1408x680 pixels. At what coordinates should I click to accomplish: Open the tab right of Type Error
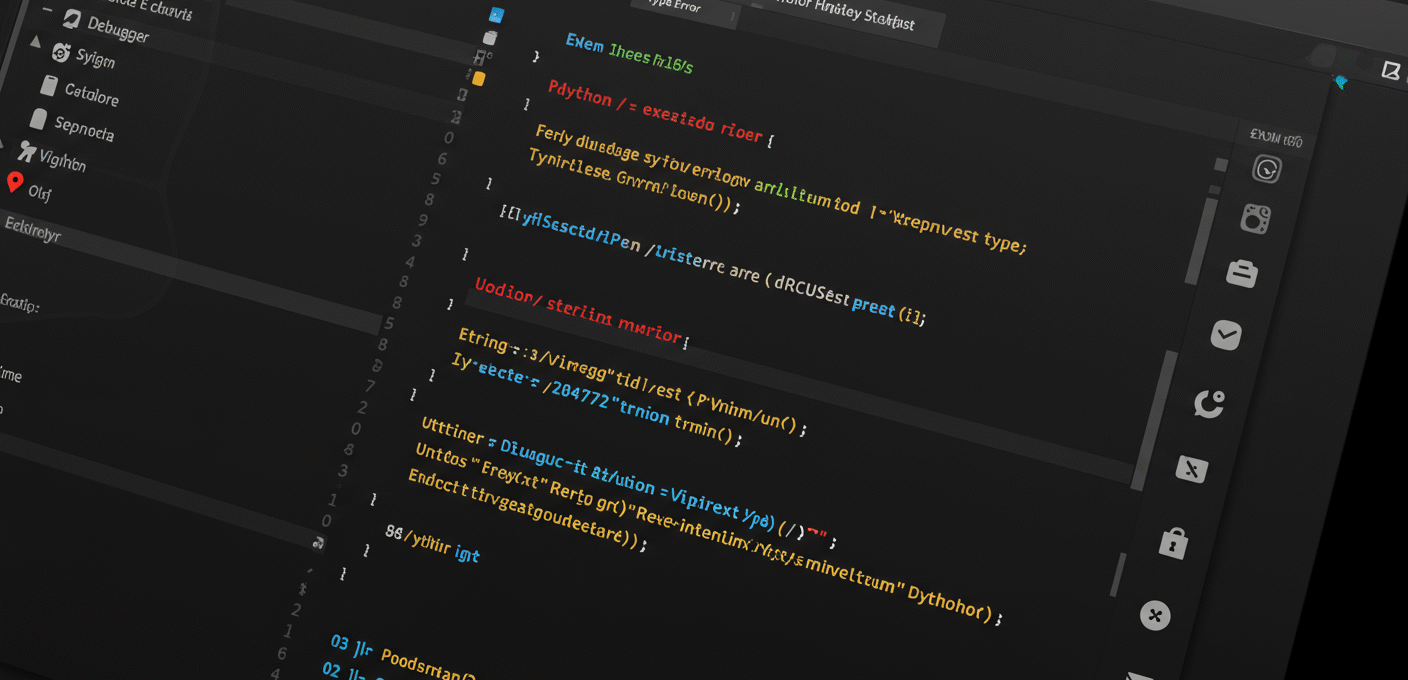[845, 18]
